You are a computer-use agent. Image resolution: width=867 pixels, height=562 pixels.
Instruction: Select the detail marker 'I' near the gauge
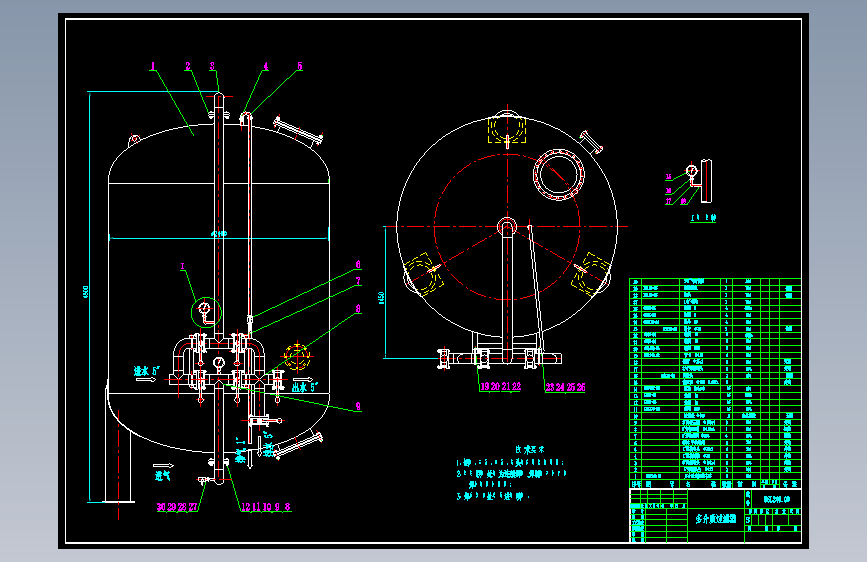[182, 267]
